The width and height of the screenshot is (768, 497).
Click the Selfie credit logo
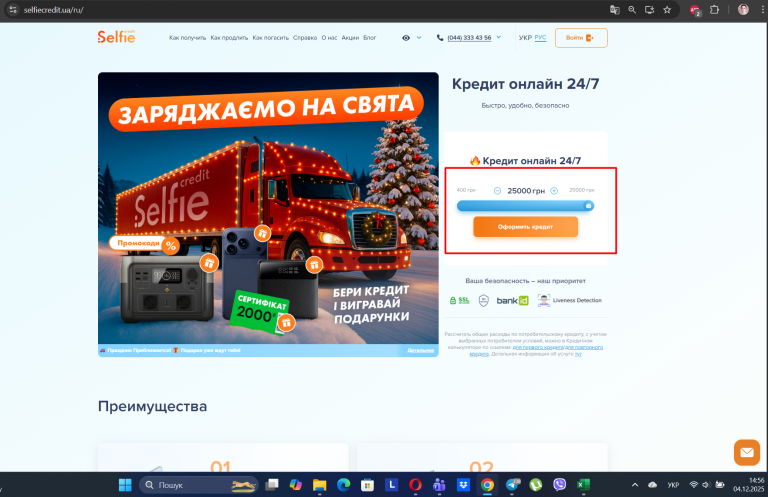pos(116,37)
